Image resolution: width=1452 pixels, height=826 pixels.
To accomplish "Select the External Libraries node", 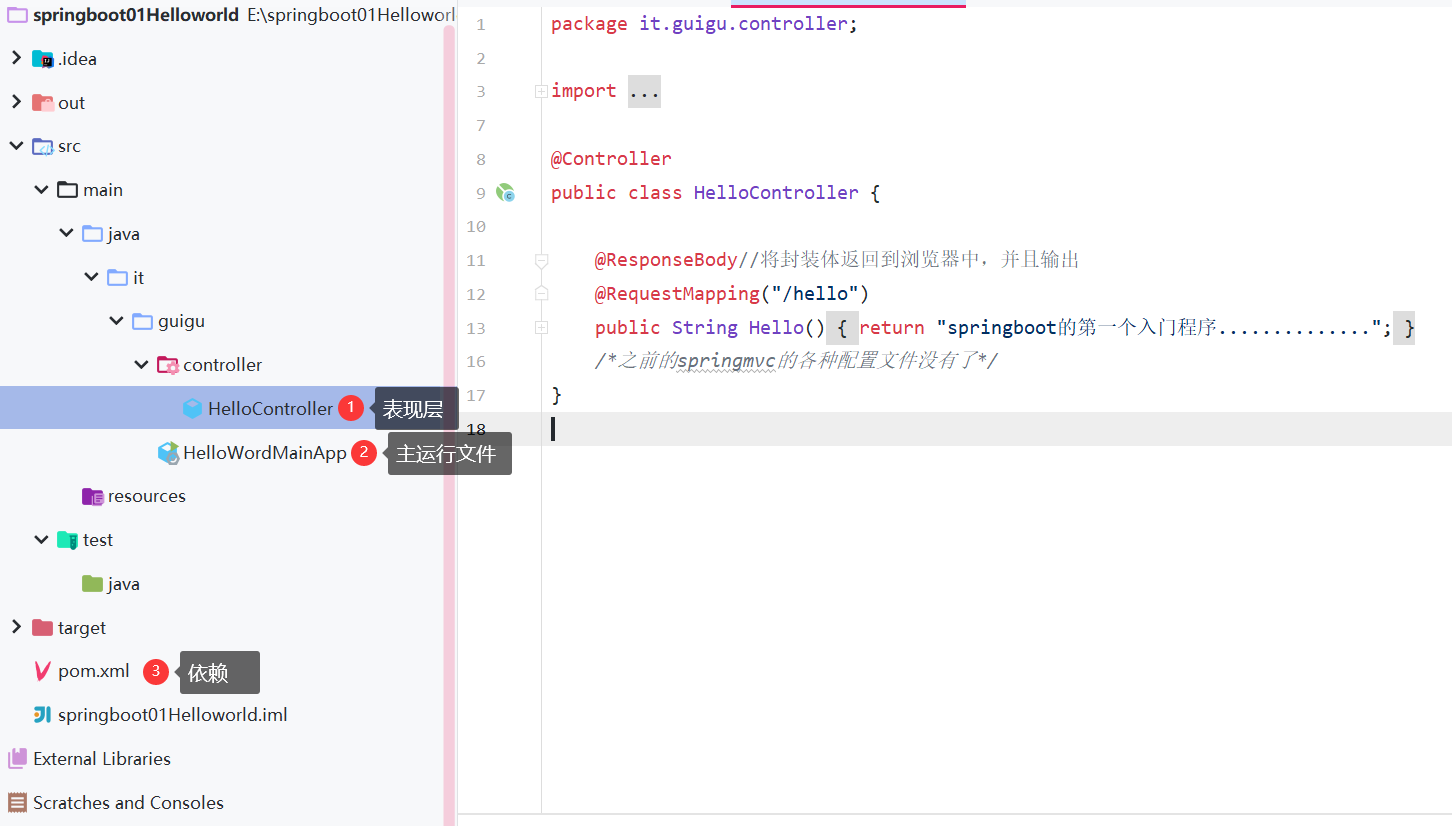I will click(101, 759).
